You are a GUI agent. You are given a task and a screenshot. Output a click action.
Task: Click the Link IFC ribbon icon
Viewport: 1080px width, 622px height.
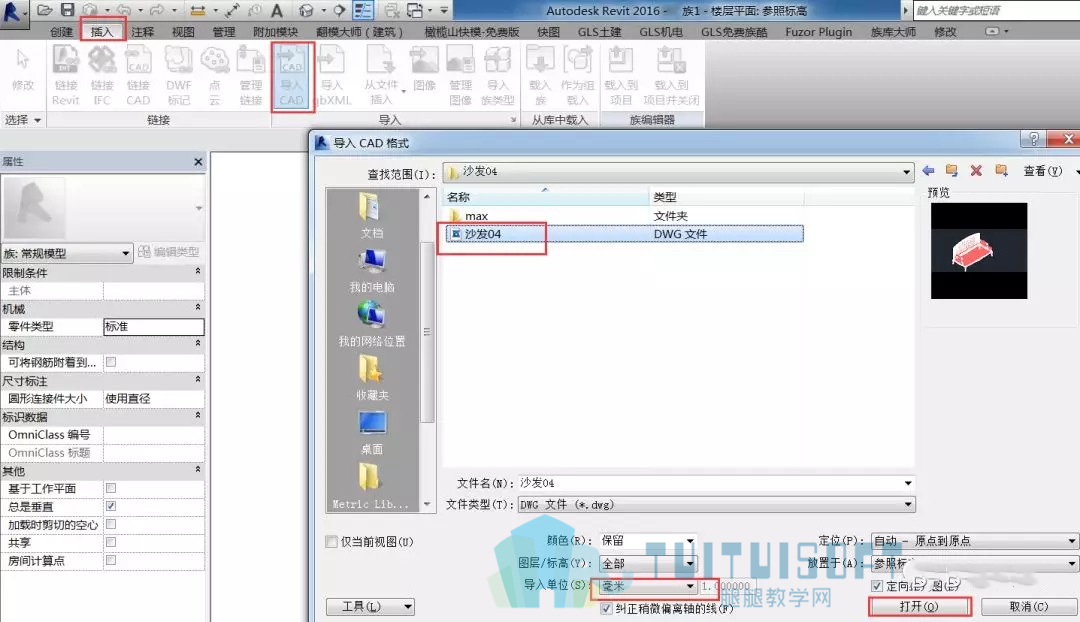pyautogui.click(x=102, y=74)
